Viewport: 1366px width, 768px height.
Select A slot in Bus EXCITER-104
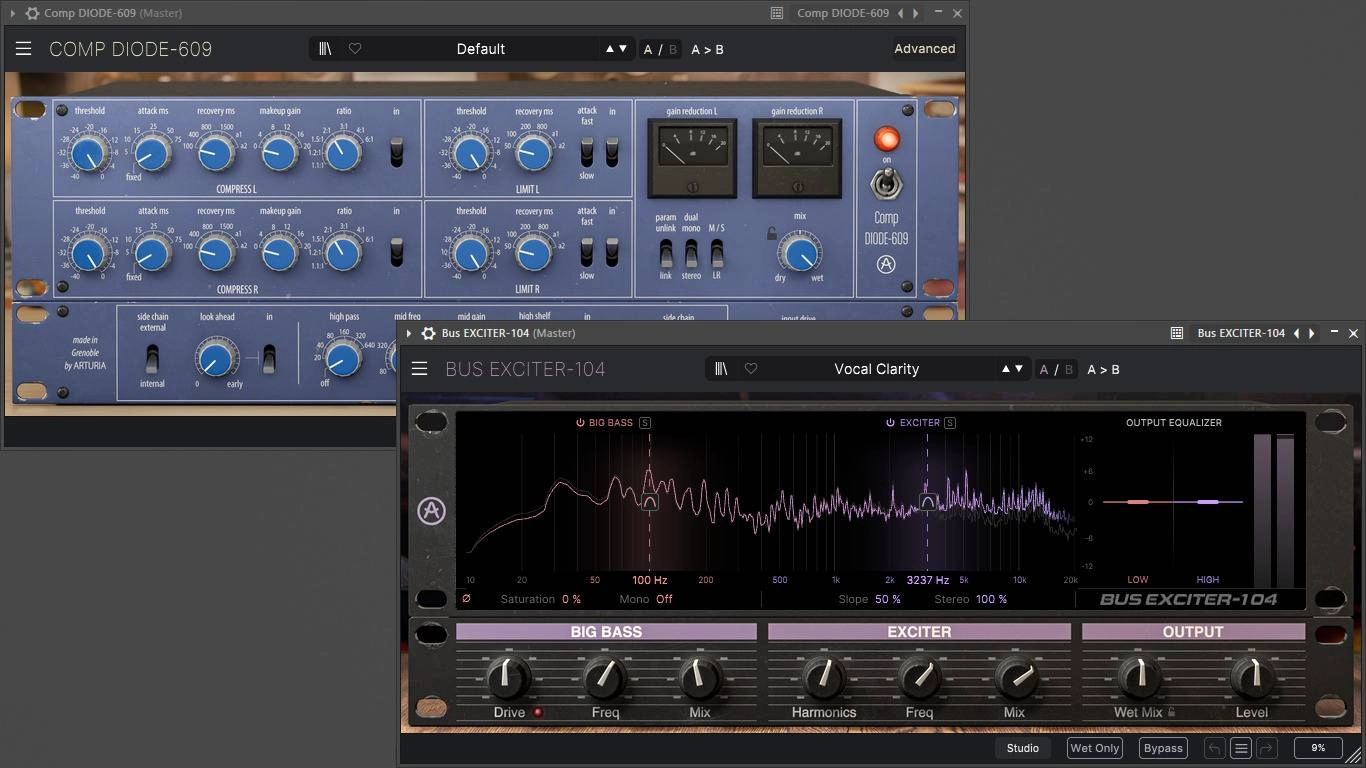click(x=1044, y=369)
